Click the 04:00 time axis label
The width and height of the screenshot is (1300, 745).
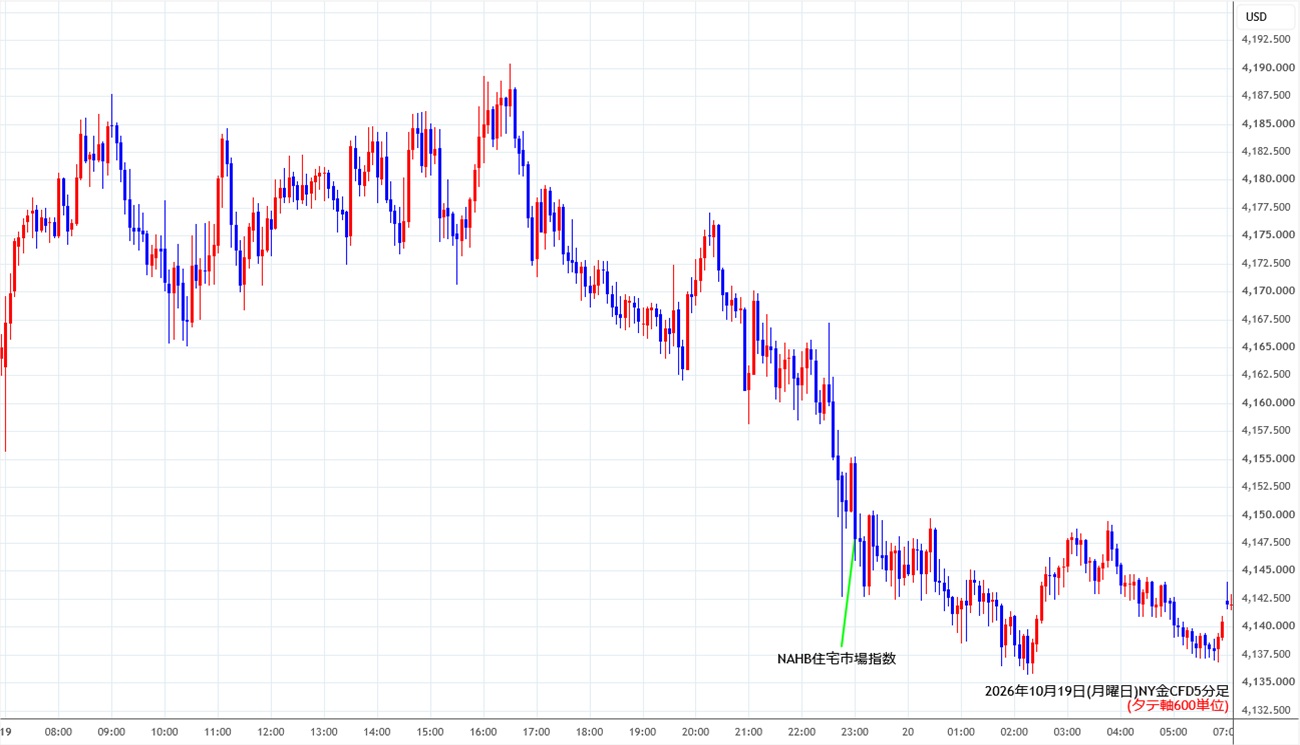(x=1120, y=732)
